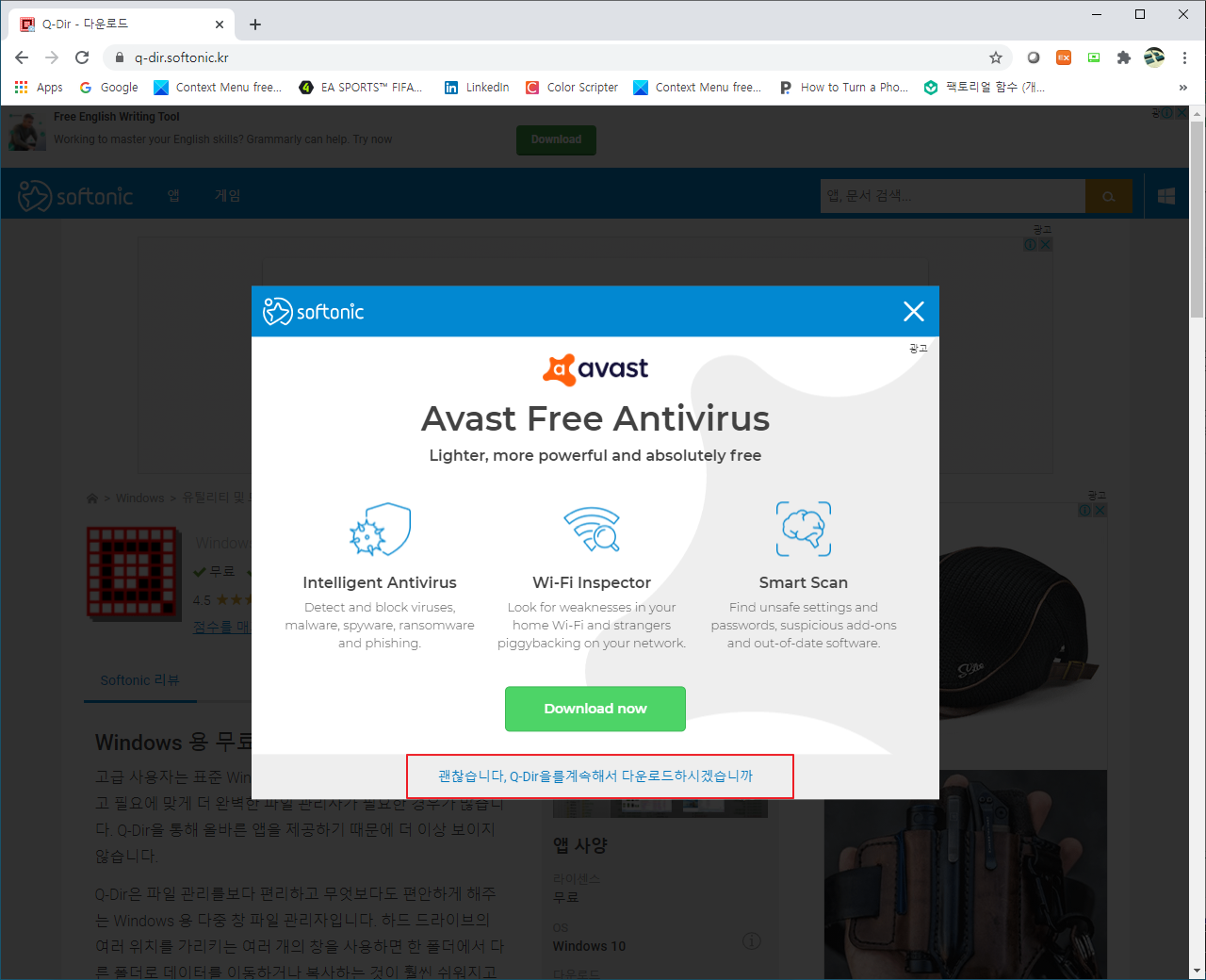The image size is (1206, 980).
Task: Click the Intelligent Antivirus shield icon
Action: [380, 530]
